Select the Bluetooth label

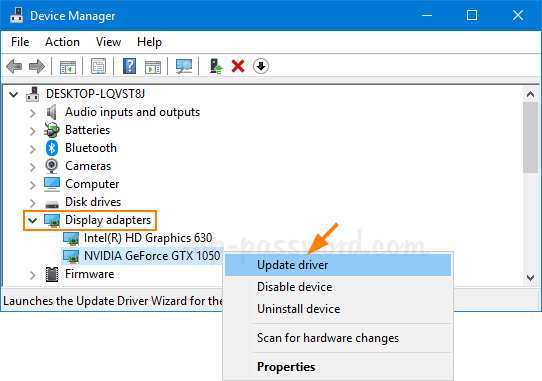pyautogui.click(x=91, y=148)
